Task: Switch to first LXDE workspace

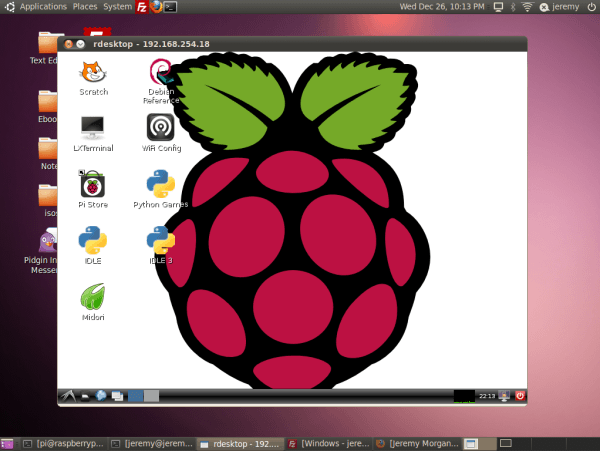Action: point(135,396)
